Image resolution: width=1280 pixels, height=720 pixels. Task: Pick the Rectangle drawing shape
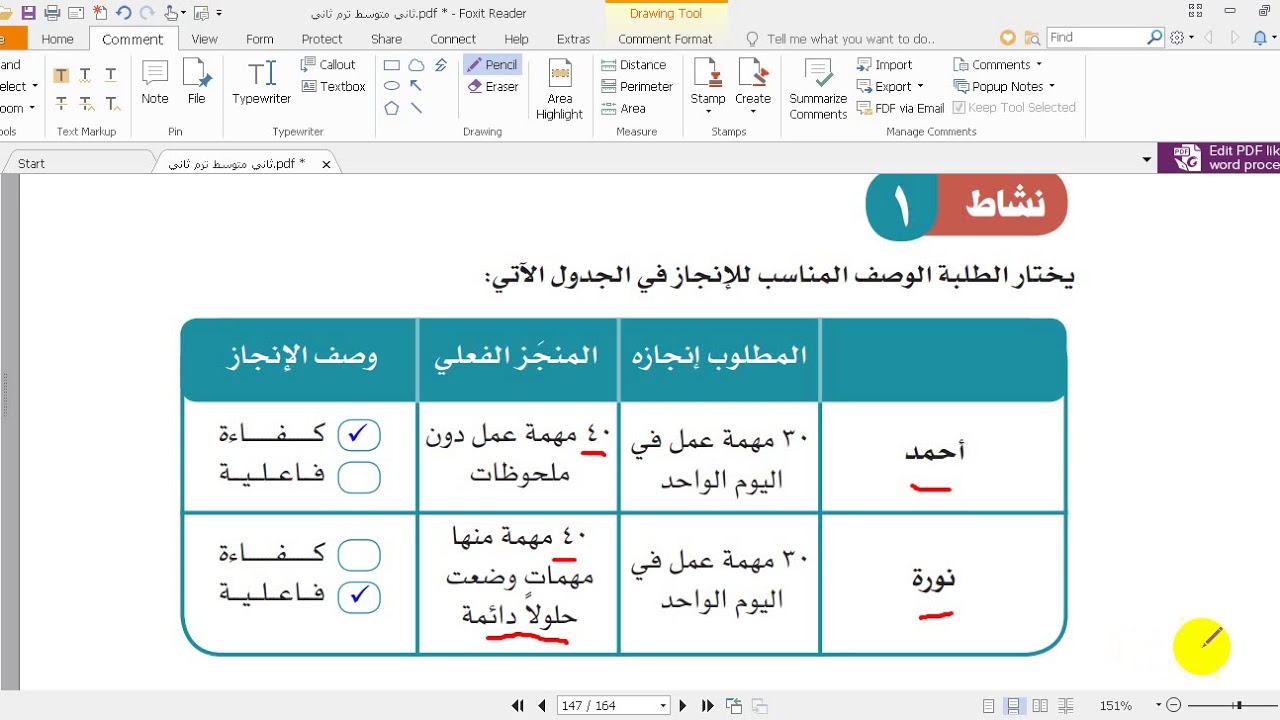click(392, 65)
